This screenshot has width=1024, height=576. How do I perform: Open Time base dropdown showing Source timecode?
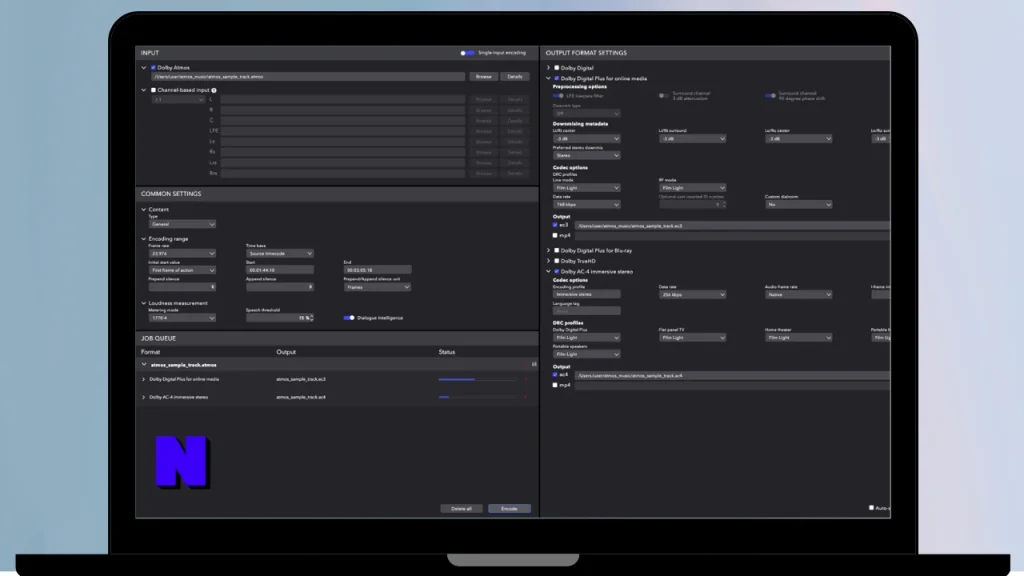pyautogui.click(x=280, y=253)
